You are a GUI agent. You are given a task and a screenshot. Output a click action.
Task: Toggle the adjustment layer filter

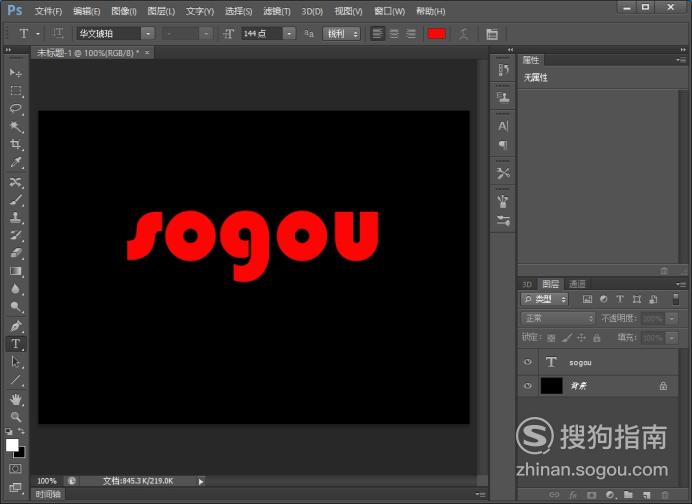point(603,299)
